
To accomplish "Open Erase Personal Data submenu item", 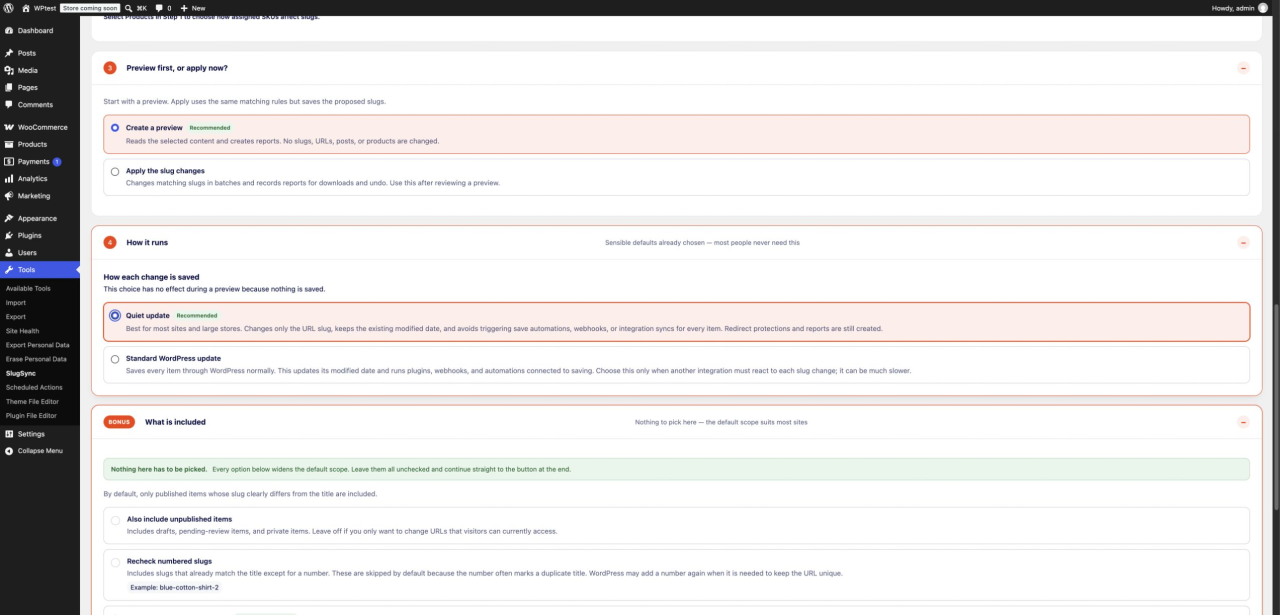I will coord(36,358).
